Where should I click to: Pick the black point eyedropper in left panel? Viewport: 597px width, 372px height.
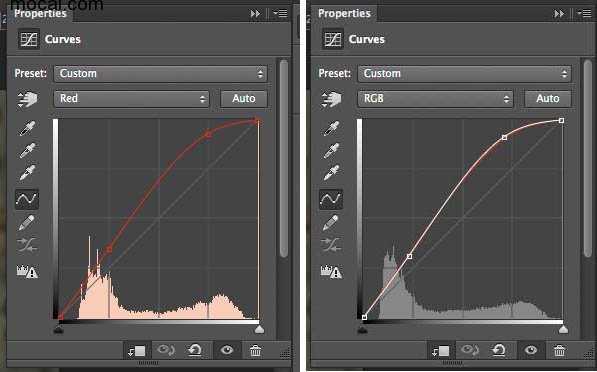click(x=27, y=129)
